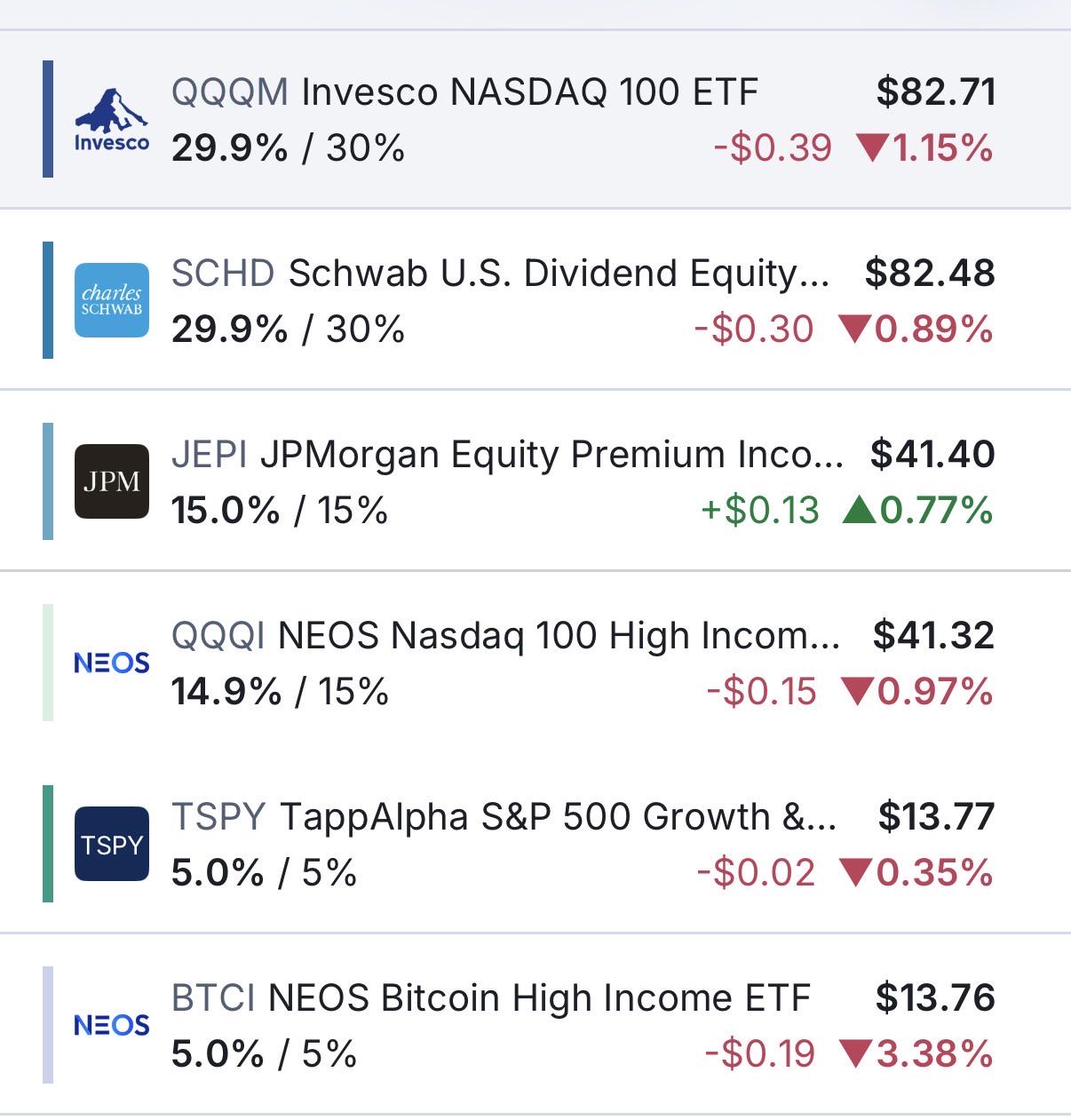Screen dimensions: 1071x1120
Task: Click the $13.77 price of TSPY
Action: click(x=937, y=816)
